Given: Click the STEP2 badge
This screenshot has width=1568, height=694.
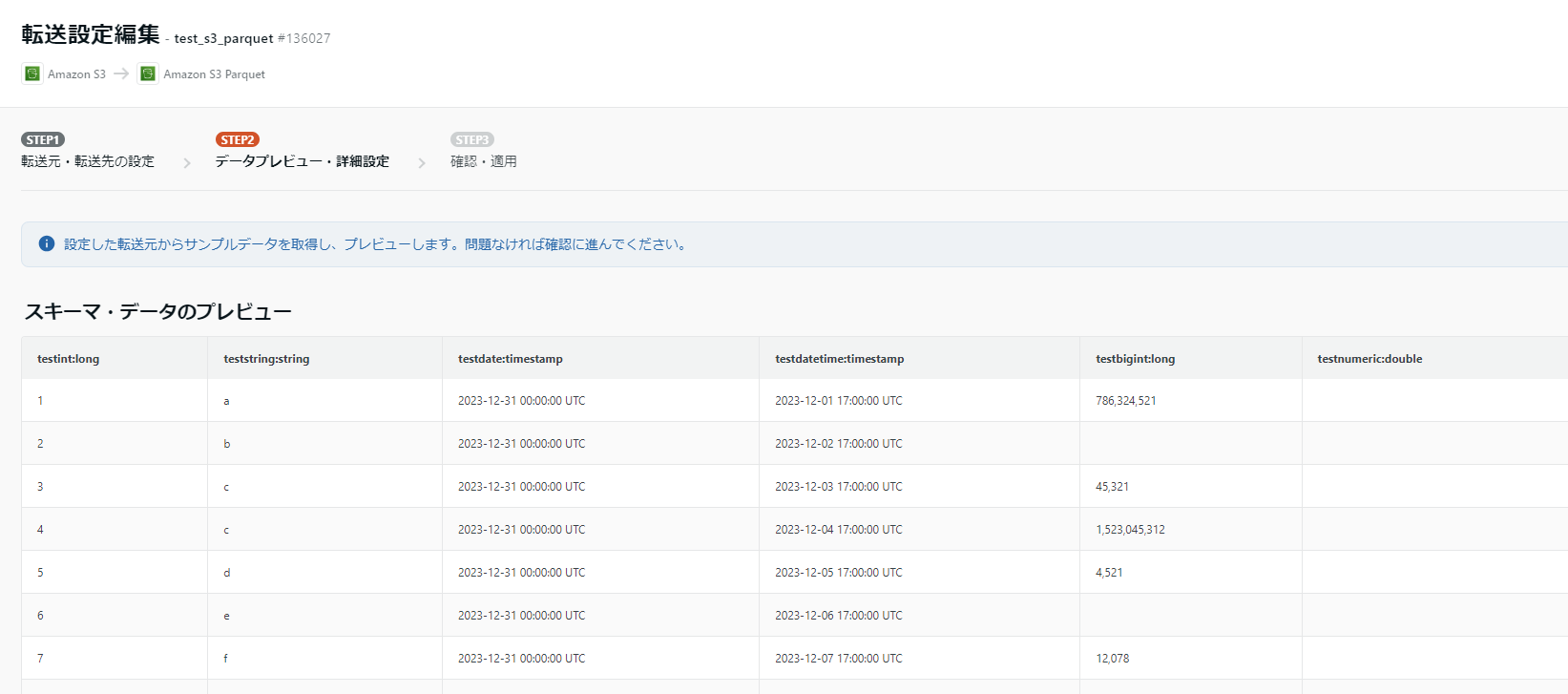Looking at the screenshot, I should point(238,139).
